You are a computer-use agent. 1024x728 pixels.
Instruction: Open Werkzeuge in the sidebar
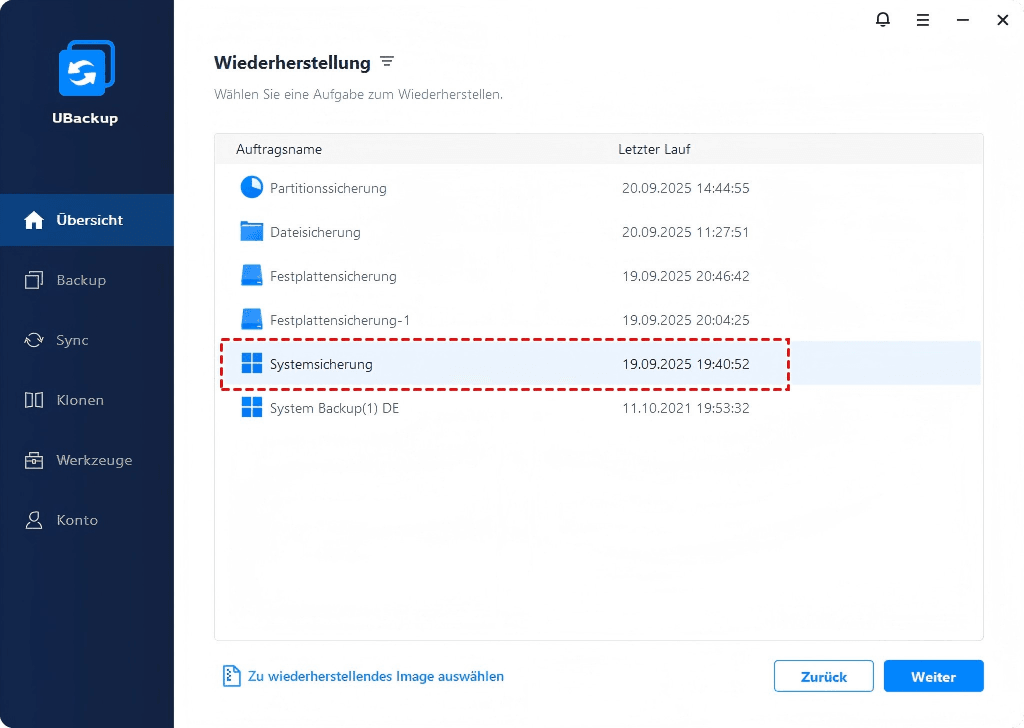point(93,460)
